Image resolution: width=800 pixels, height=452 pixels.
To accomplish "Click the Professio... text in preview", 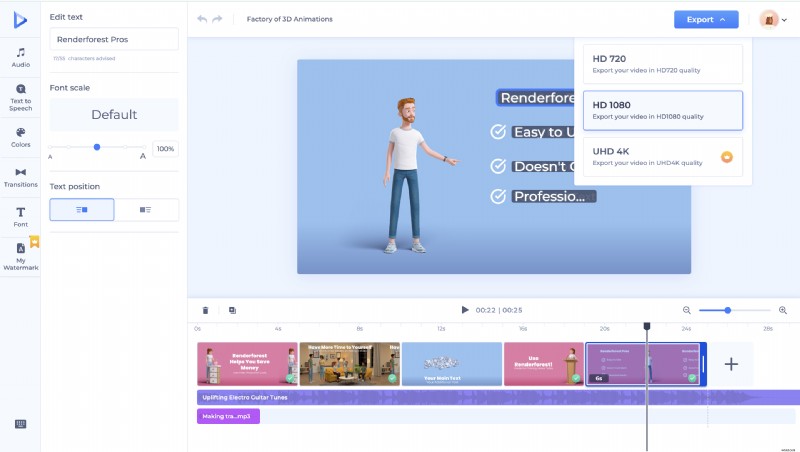I will tap(554, 196).
